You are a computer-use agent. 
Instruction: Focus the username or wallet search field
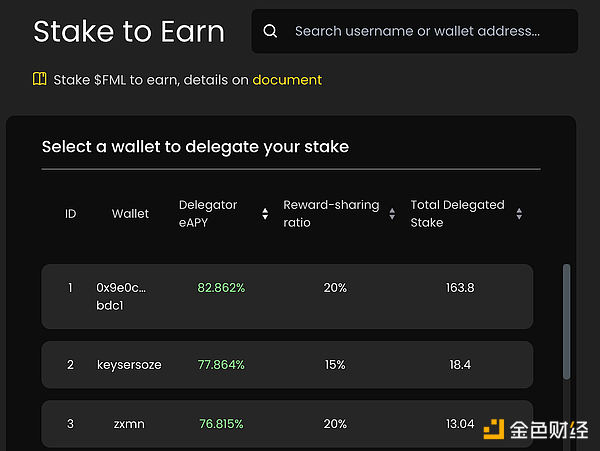[414, 31]
